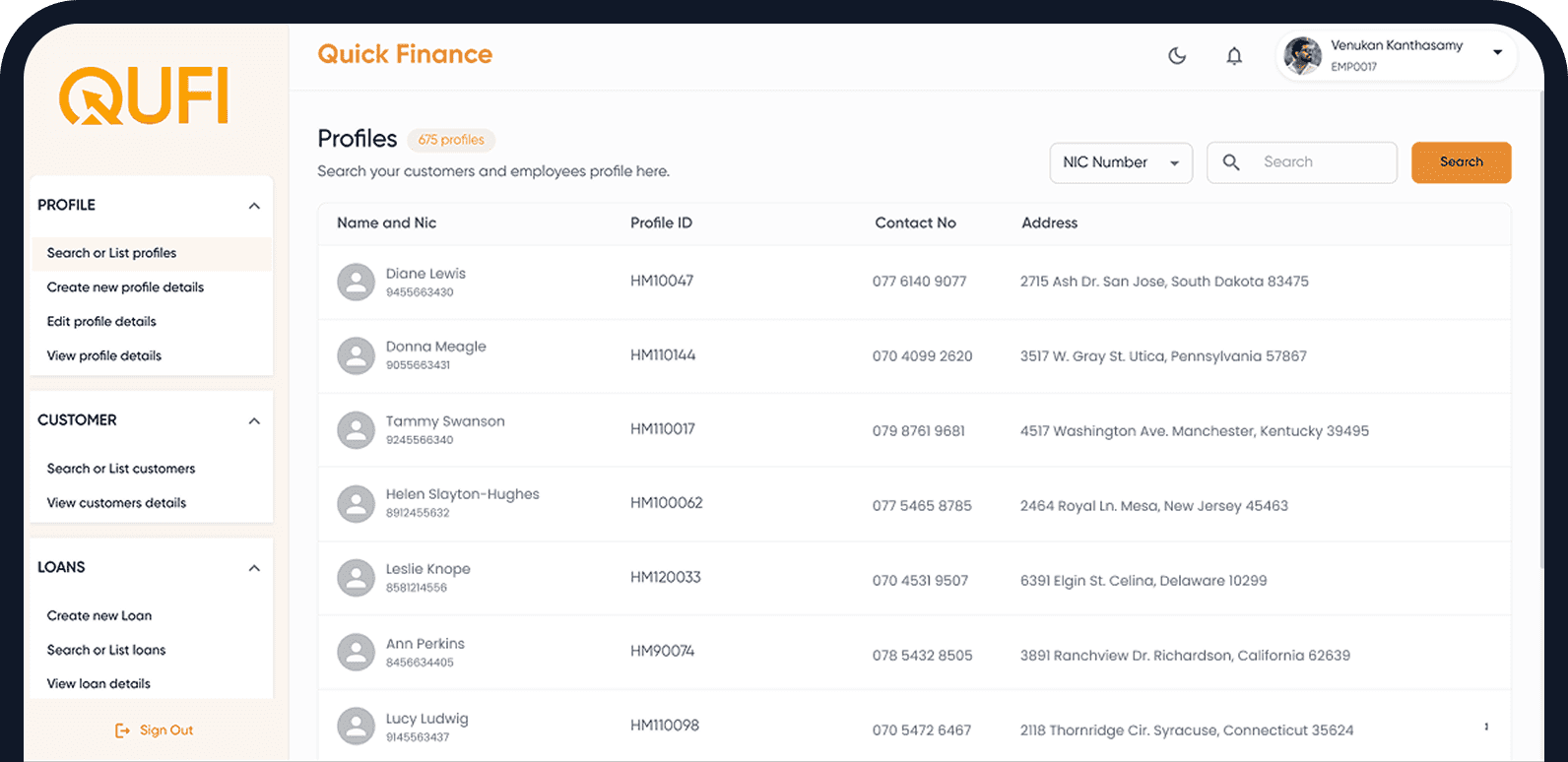
Task: Click Diane Lewis's avatar icon
Action: coord(356,282)
